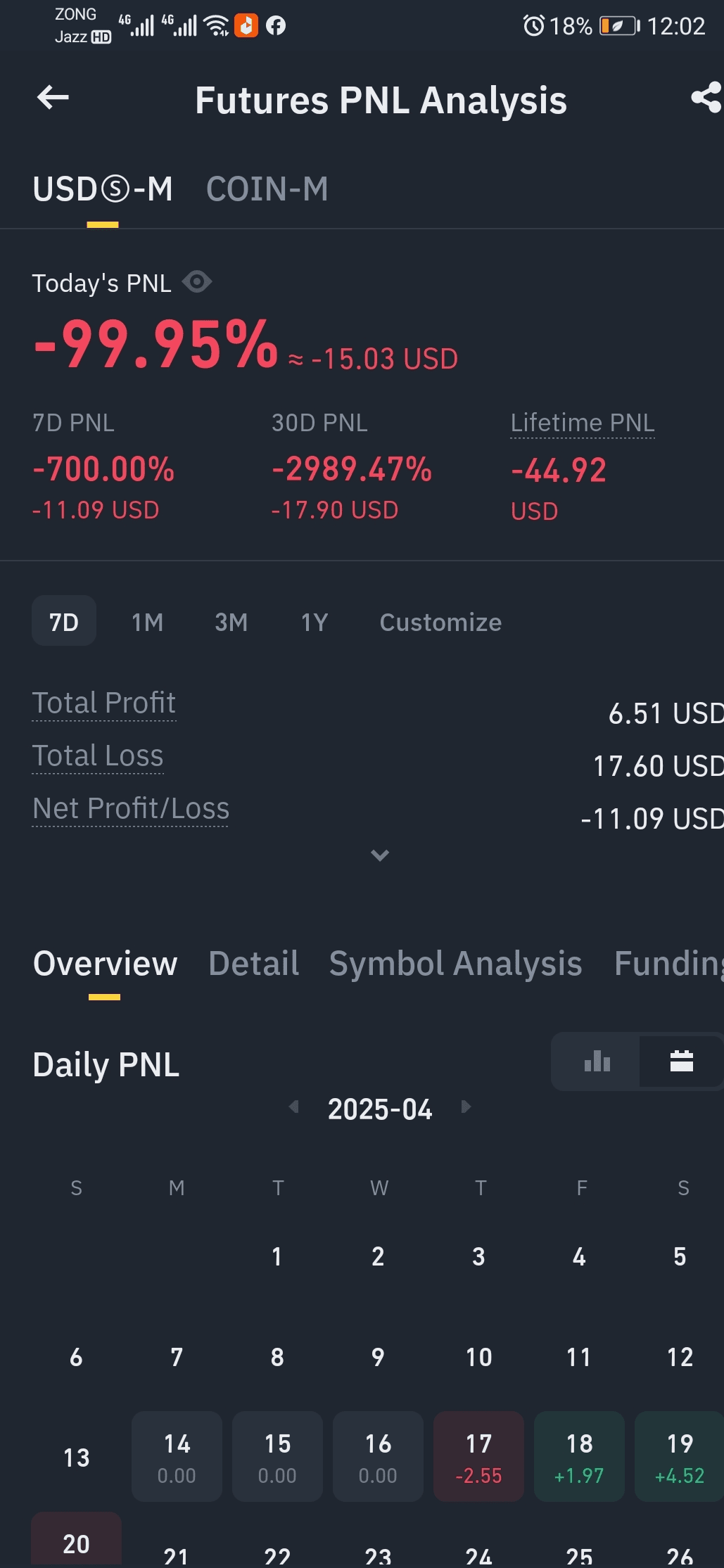Open the Customize date range
The width and height of the screenshot is (724, 1568).
tap(440, 622)
